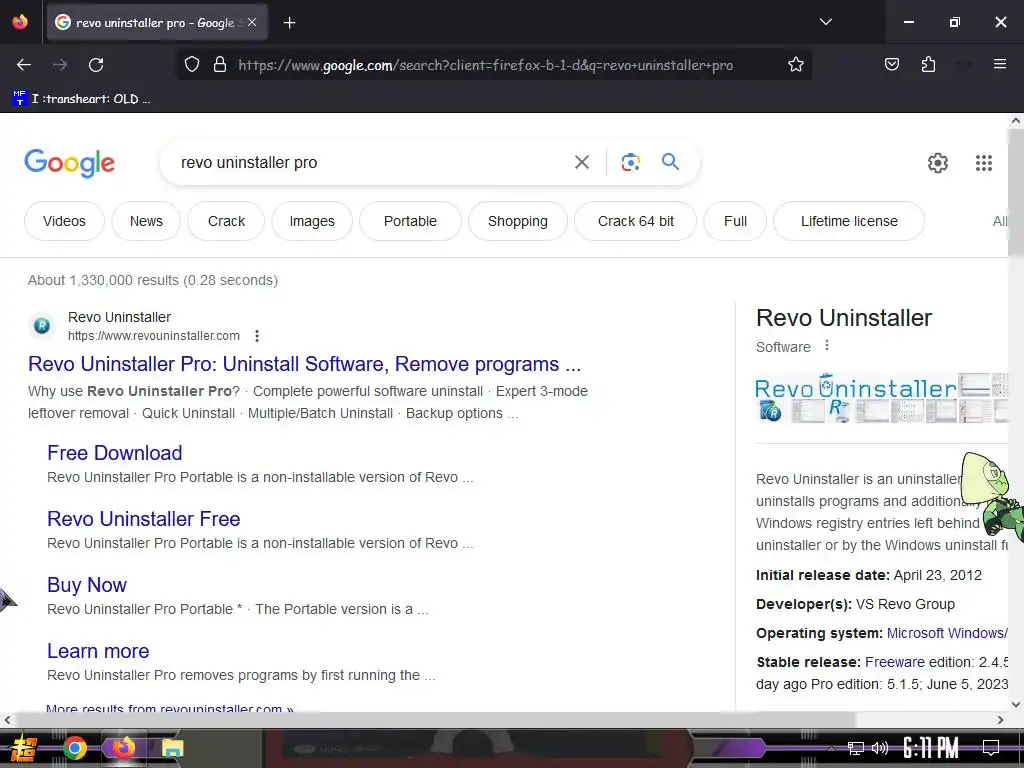Click the horizontal scrollbar left arrow
The height and width of the screenshot is (768, 1024).
[x=7, y=720]
